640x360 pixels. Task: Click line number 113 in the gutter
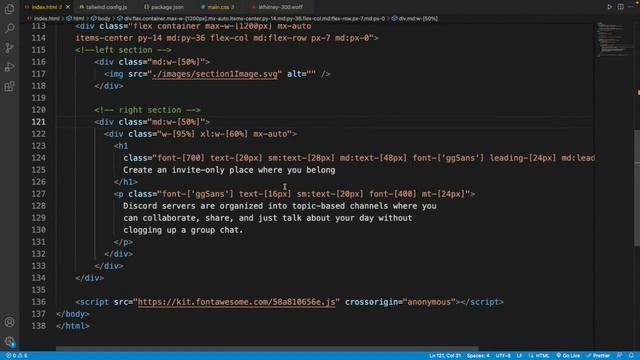pyautogui.click(x=39, y=26)
